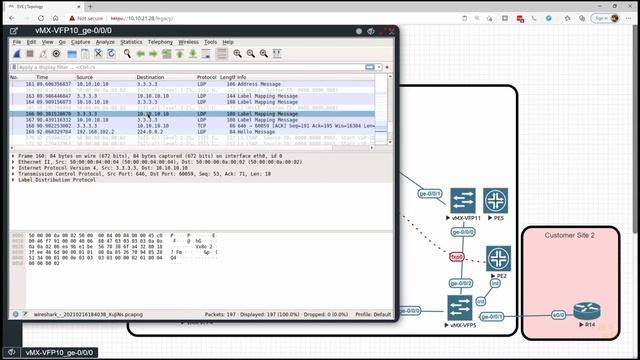Sort by the Protocol column header

[207, 77]
